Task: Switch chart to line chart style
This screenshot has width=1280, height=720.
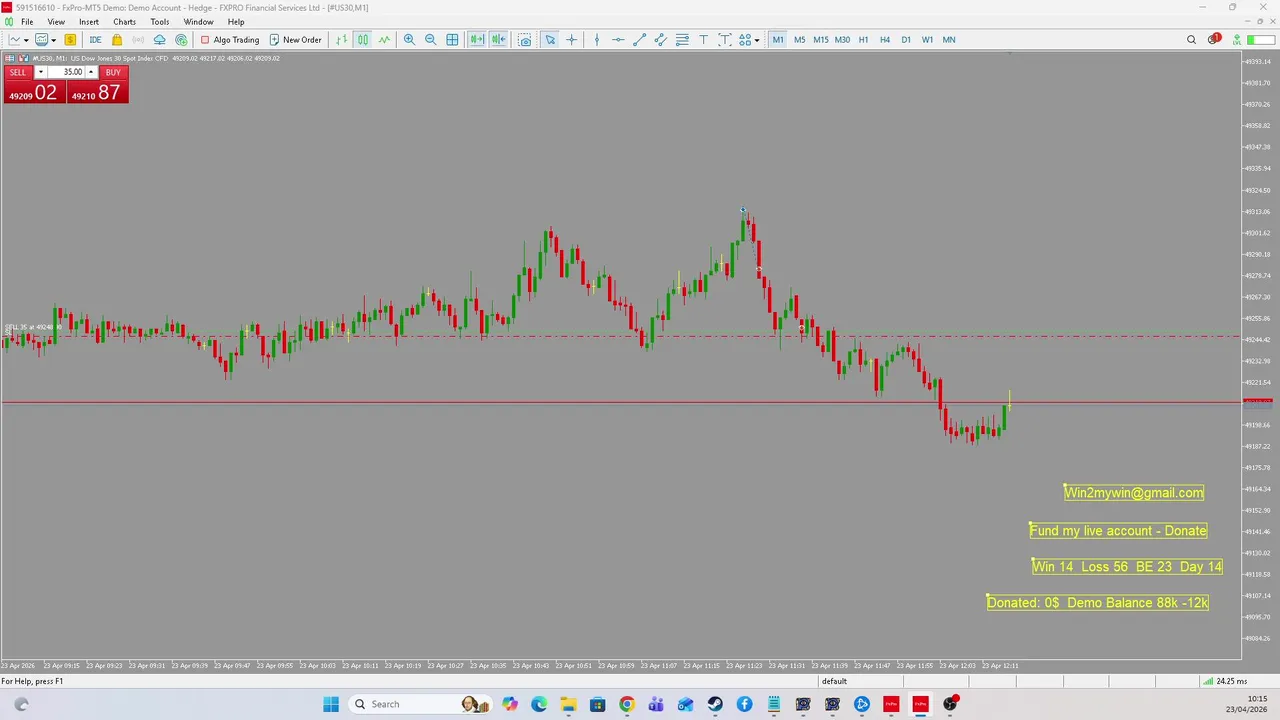Action: pyautogui.click(x=384, y=40)
